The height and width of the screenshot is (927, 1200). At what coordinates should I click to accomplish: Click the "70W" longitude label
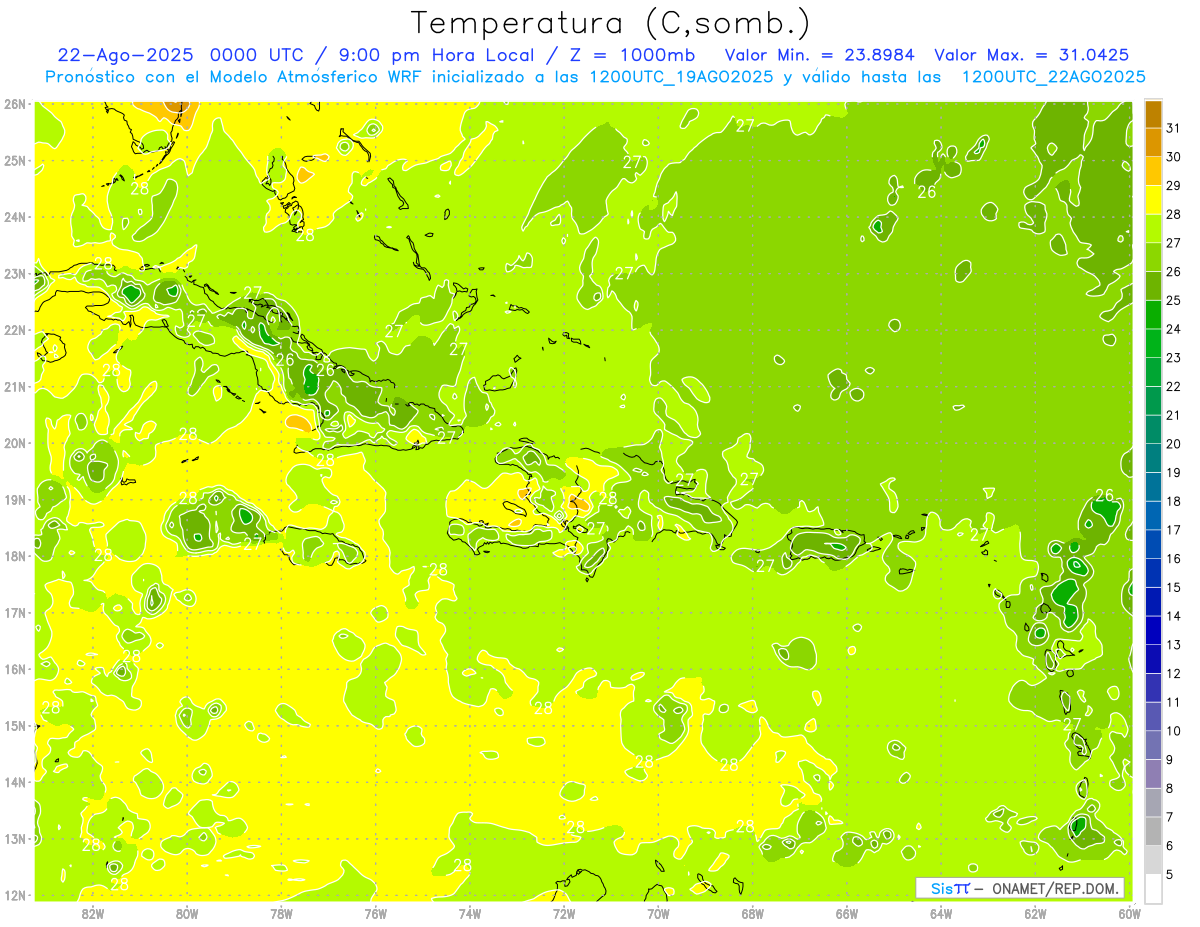coord(658,913)
